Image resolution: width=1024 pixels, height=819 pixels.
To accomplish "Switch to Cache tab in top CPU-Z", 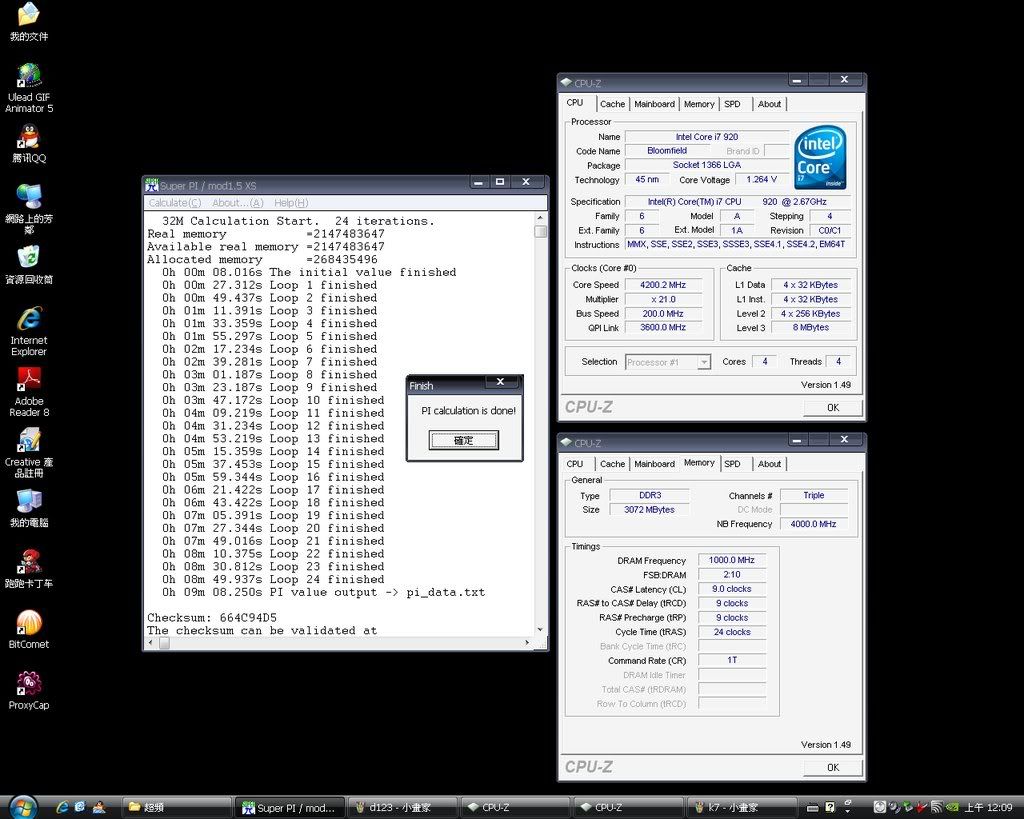I will tap(612, 104).
